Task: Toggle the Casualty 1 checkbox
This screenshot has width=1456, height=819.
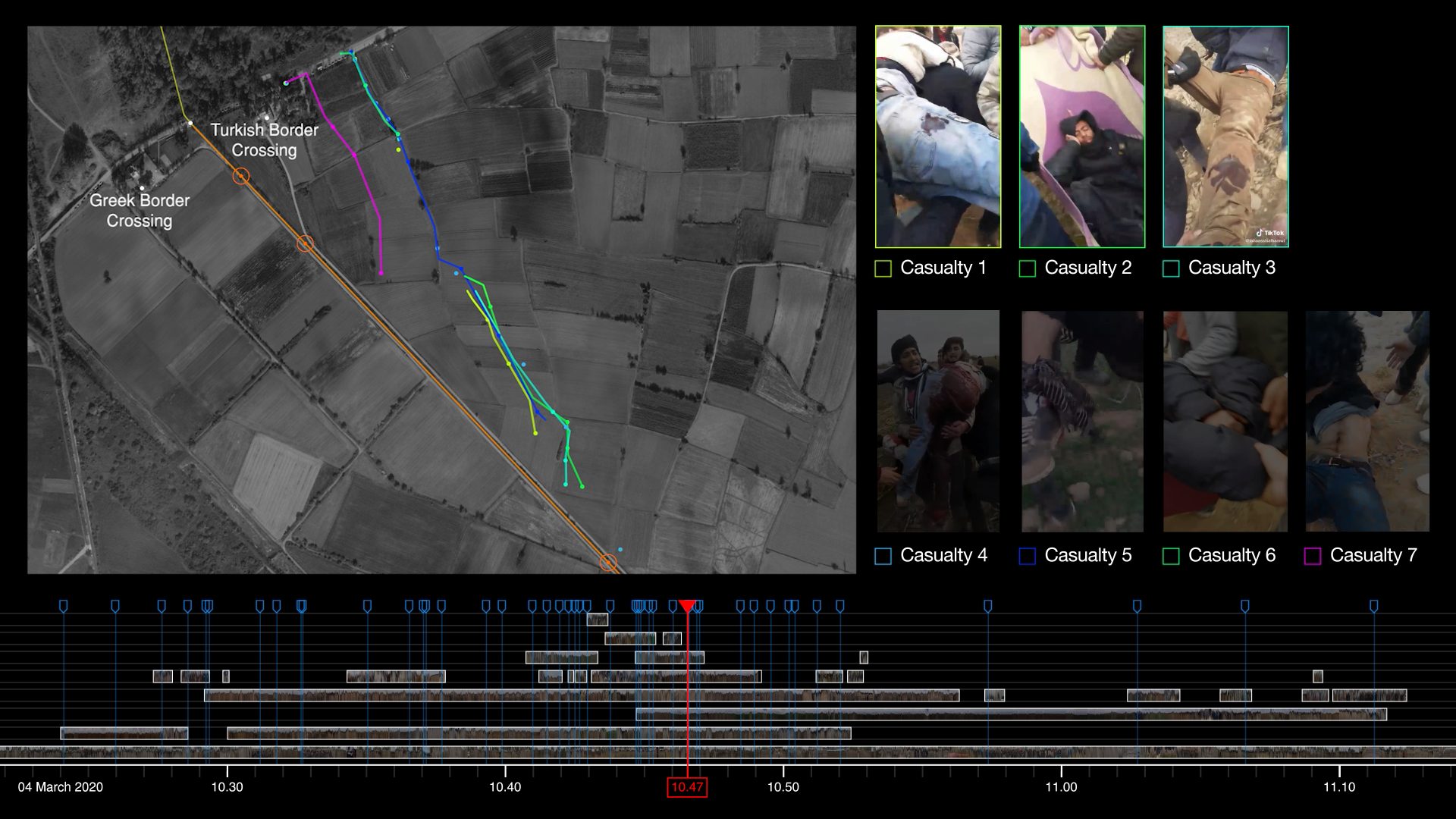Action: (883, 268)
